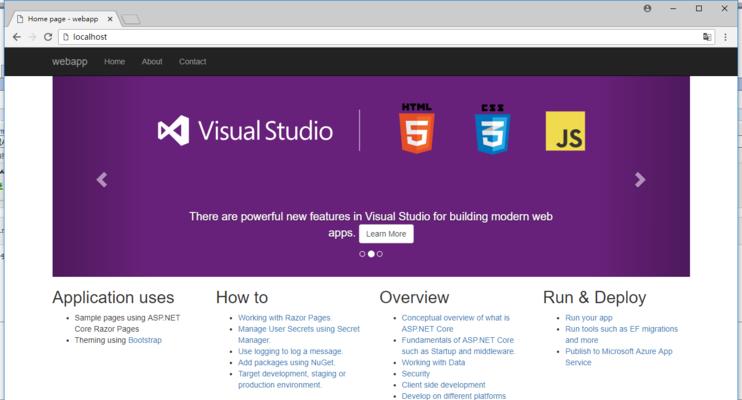The image size is (742, 400).
Task: Go back using browser back arrow
Action: [x=17, y=37]
